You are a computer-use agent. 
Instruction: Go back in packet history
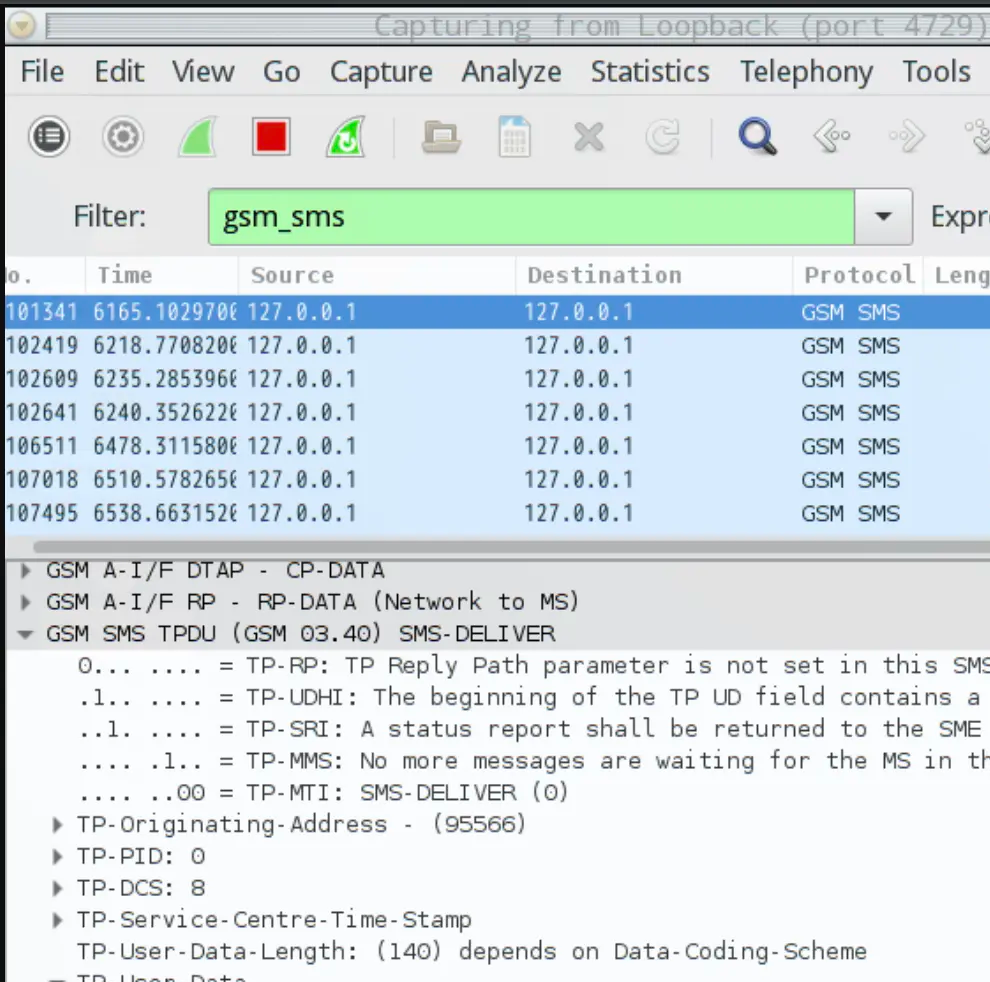click(831, 136)
